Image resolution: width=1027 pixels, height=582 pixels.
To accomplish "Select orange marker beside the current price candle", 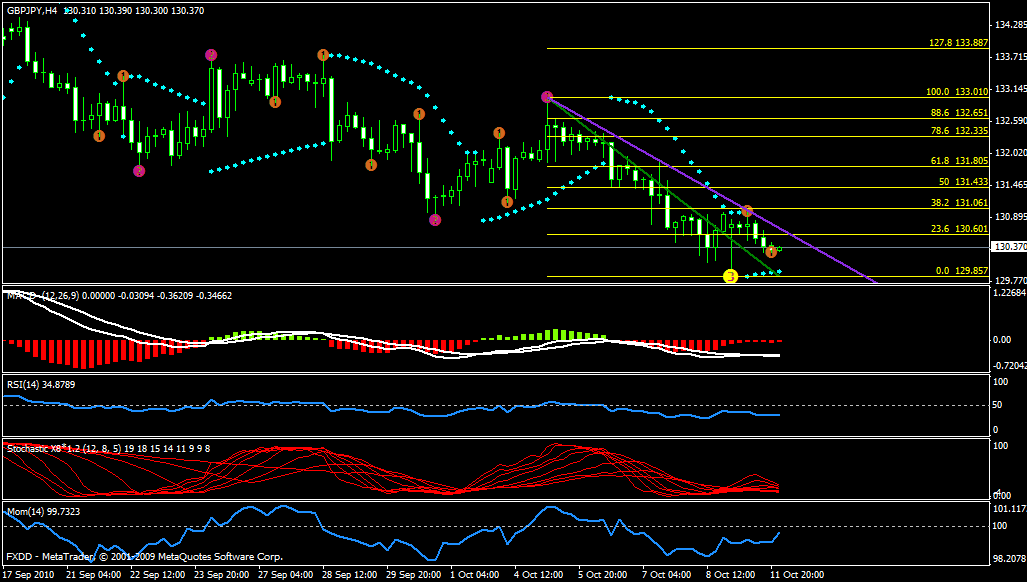I will pos(771,252).
